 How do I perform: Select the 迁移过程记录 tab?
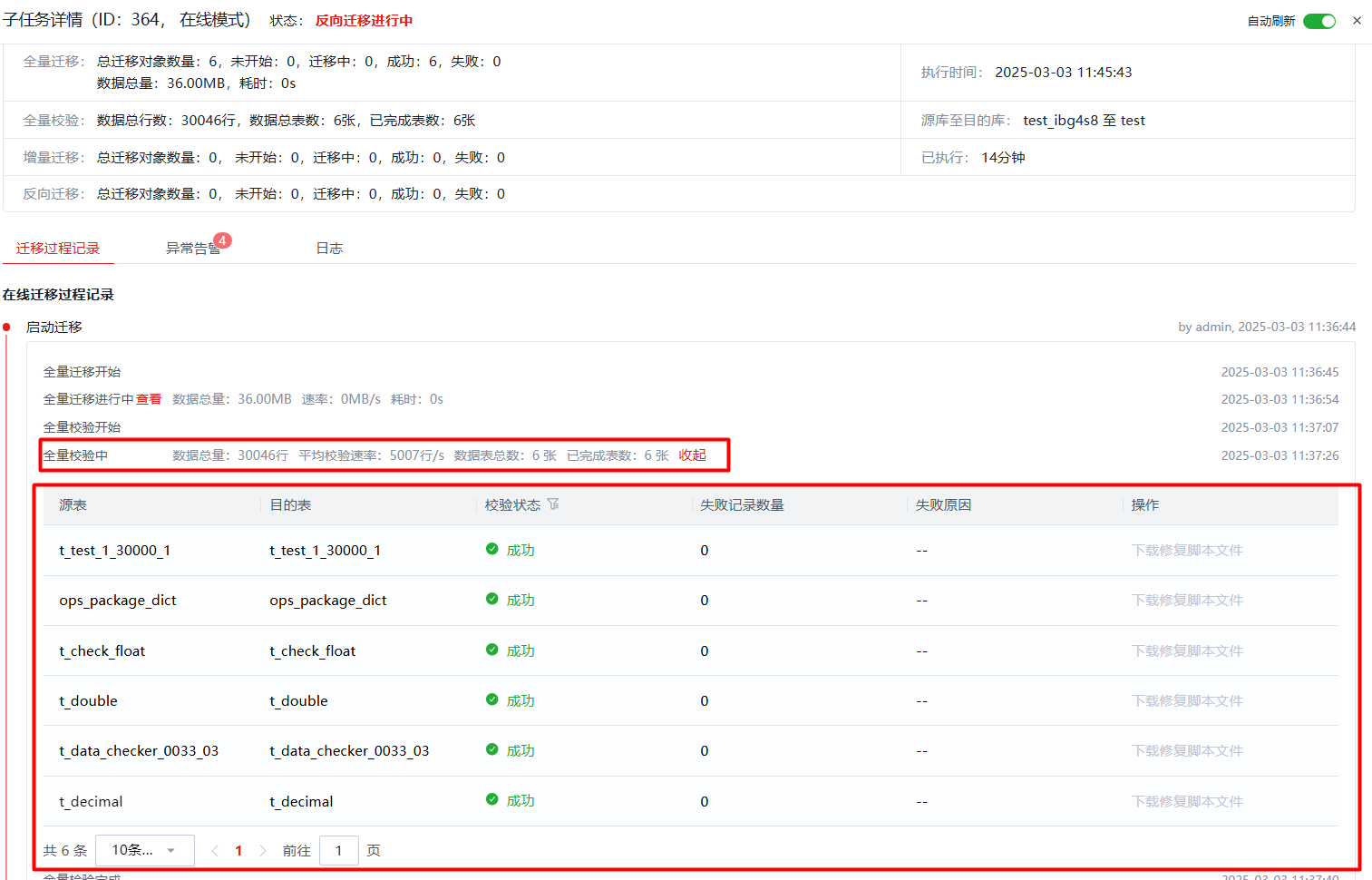click(x=58, y=249)
